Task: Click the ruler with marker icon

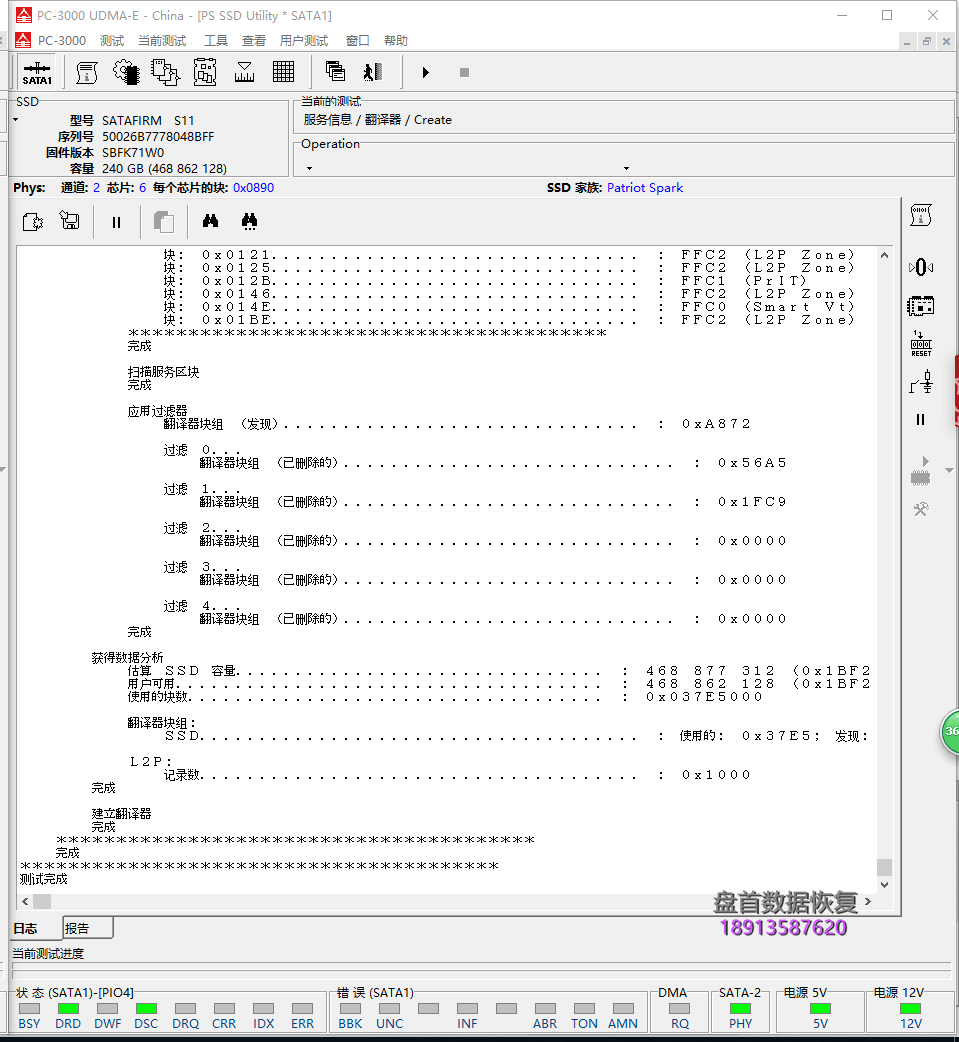Action: pyautogui.click(x=244, y=72)
